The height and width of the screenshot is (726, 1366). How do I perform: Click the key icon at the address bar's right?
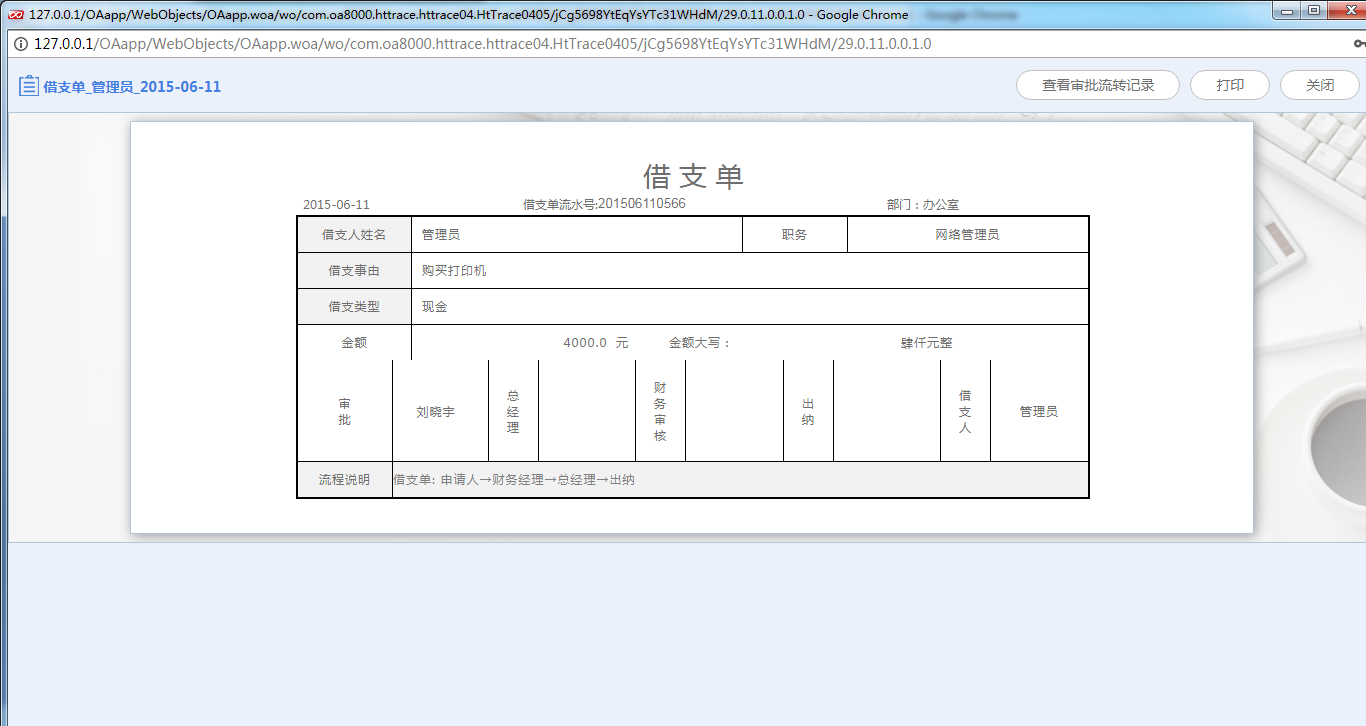(x=1358, y=44)
